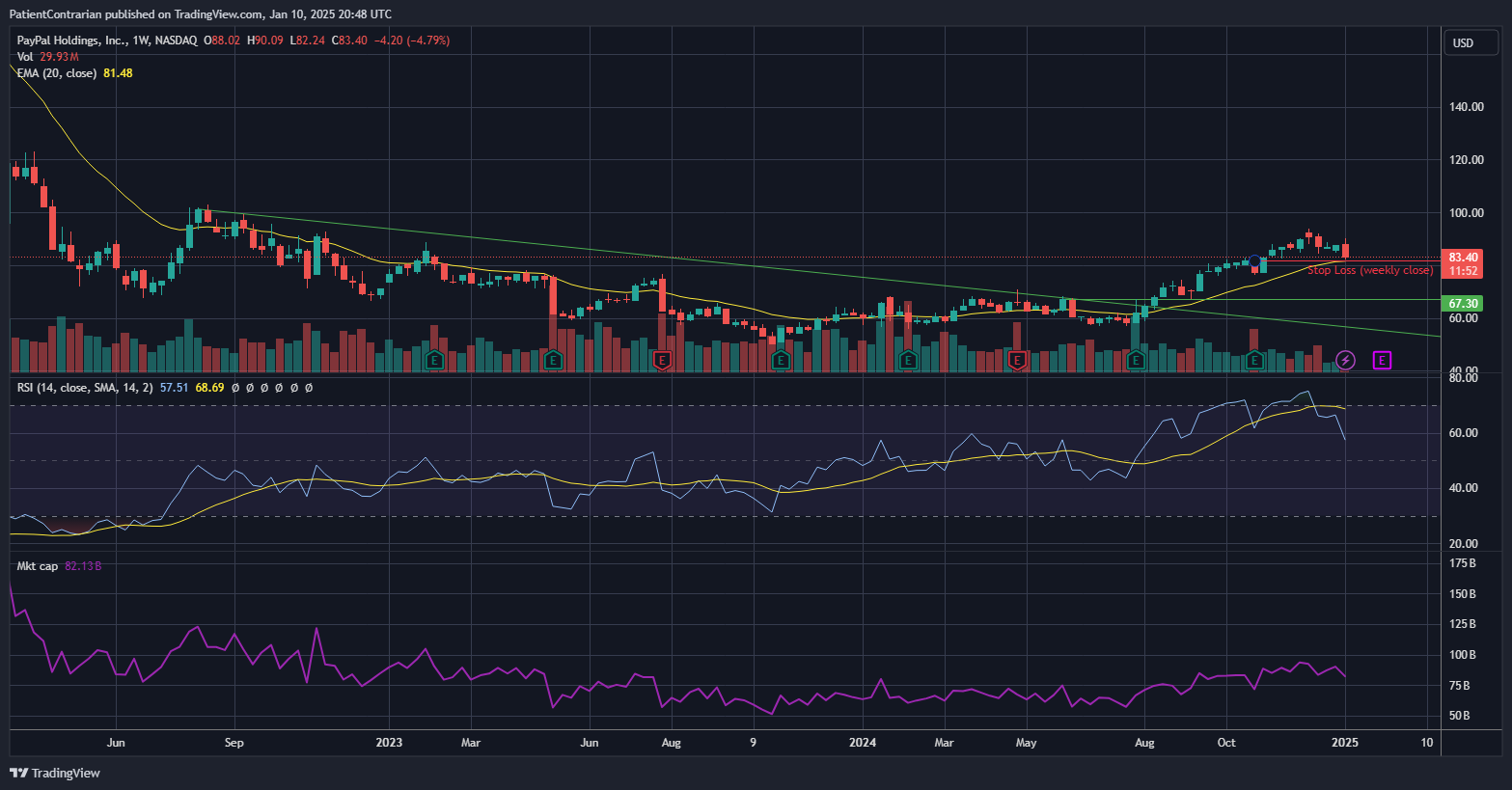
Task: Click the 1W interval label in the legend
Action: coord(141,41)
